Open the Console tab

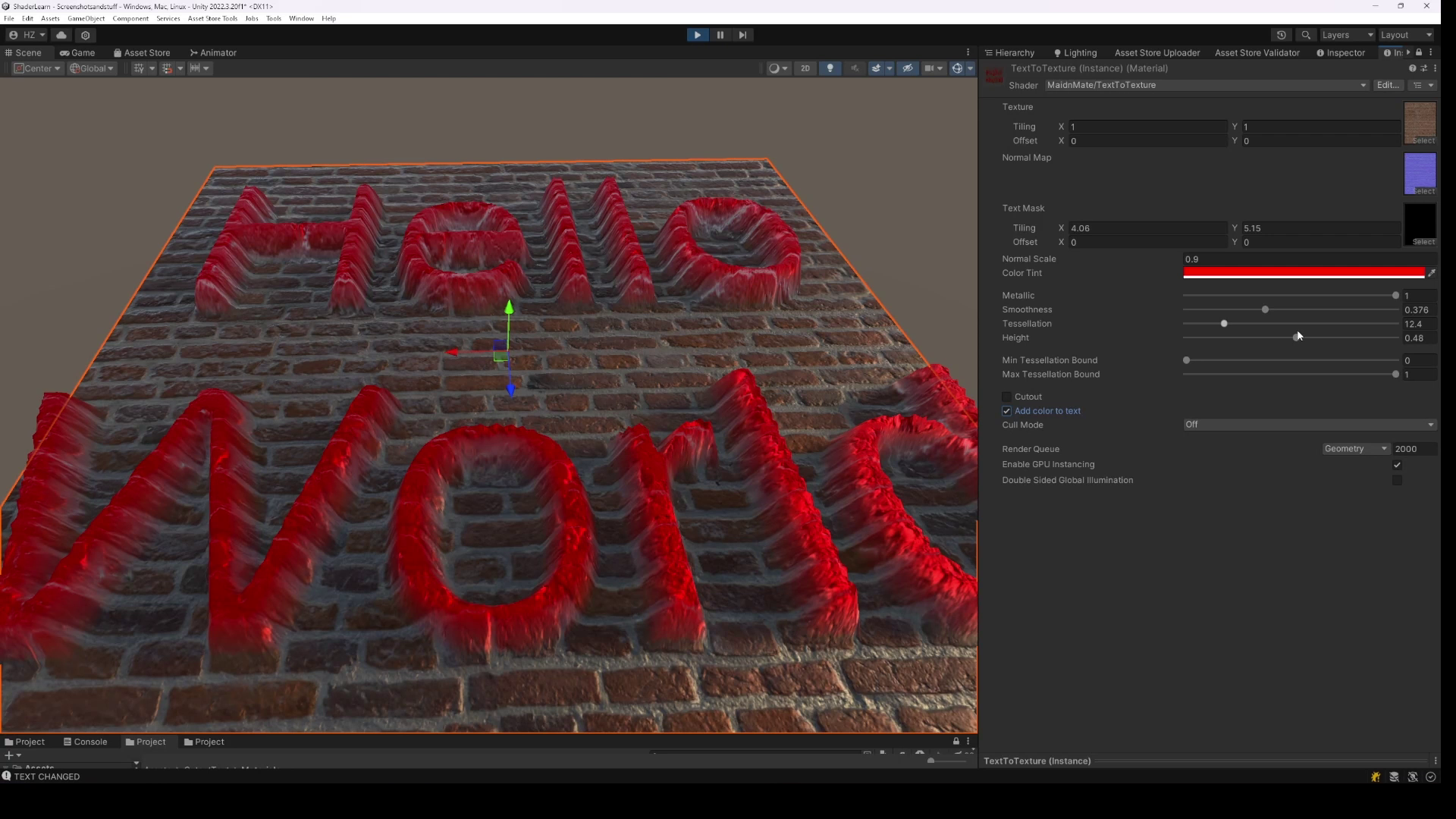[x=85, y=742]
